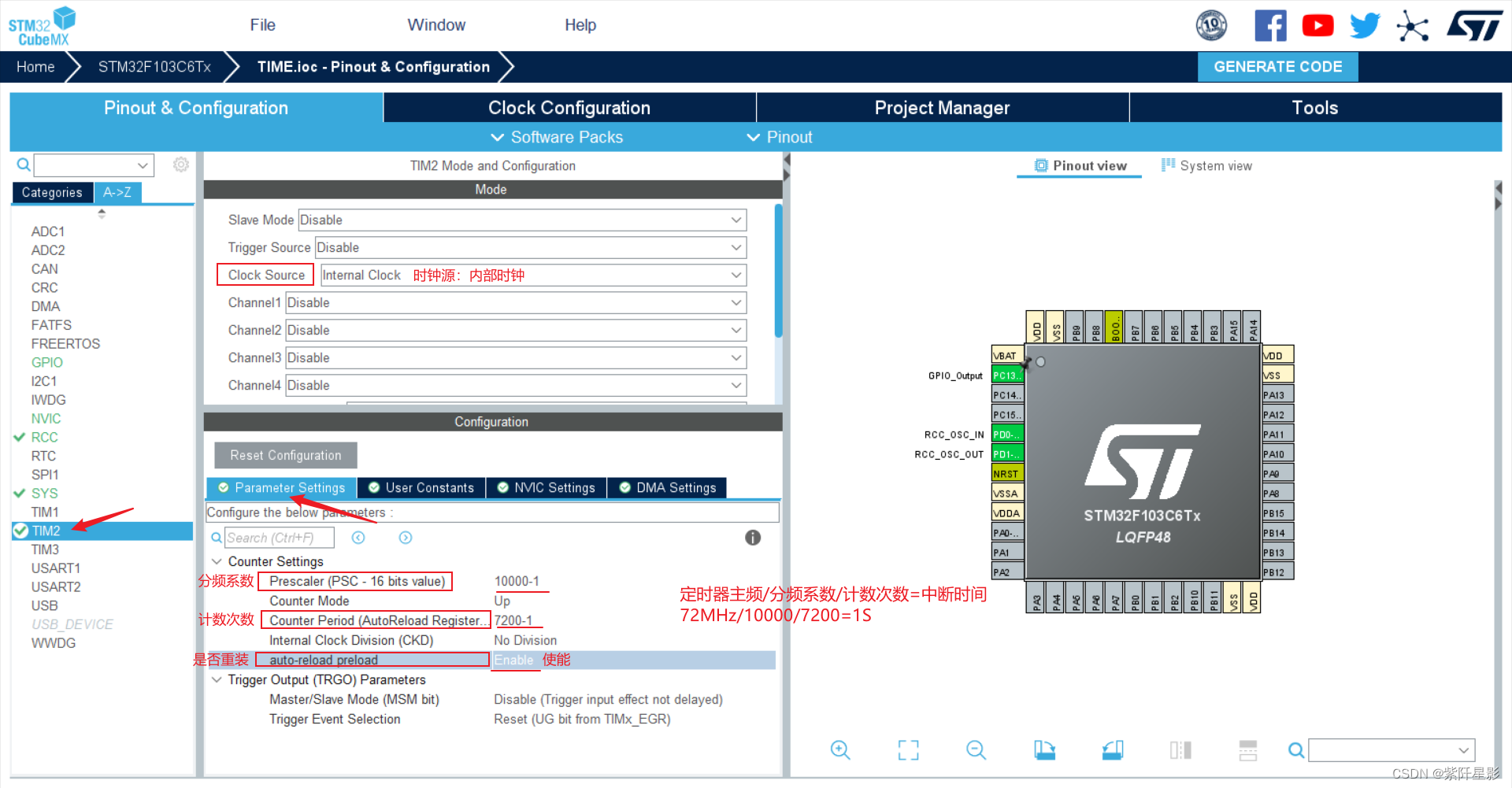This screenshot has width=1512, height=788.
Task: Open the YouTube link icon
Action: pyautogui.click(x=1317, y=26)
